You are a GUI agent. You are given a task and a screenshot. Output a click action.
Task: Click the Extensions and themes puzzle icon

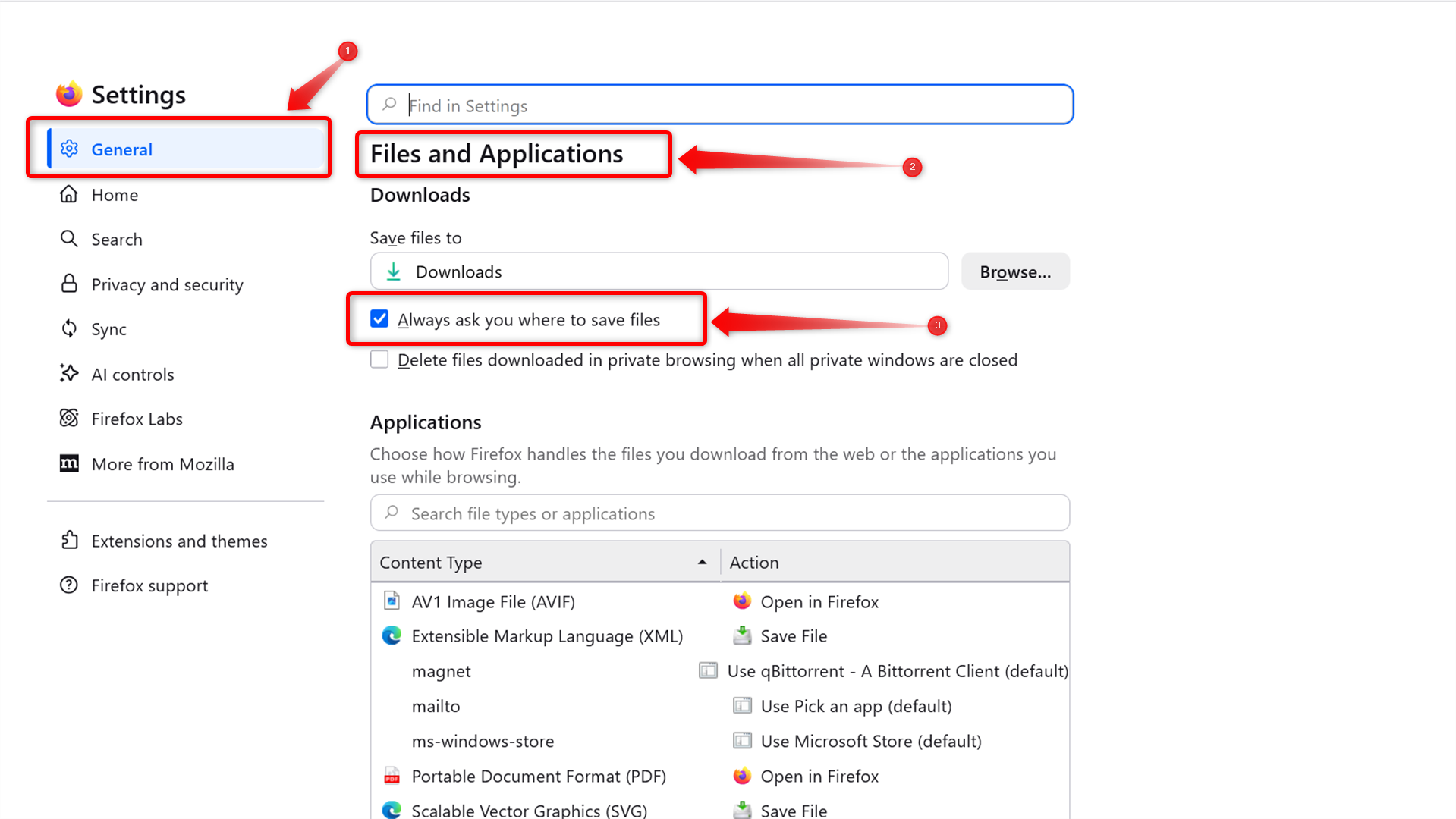click(x=69, y=540)
